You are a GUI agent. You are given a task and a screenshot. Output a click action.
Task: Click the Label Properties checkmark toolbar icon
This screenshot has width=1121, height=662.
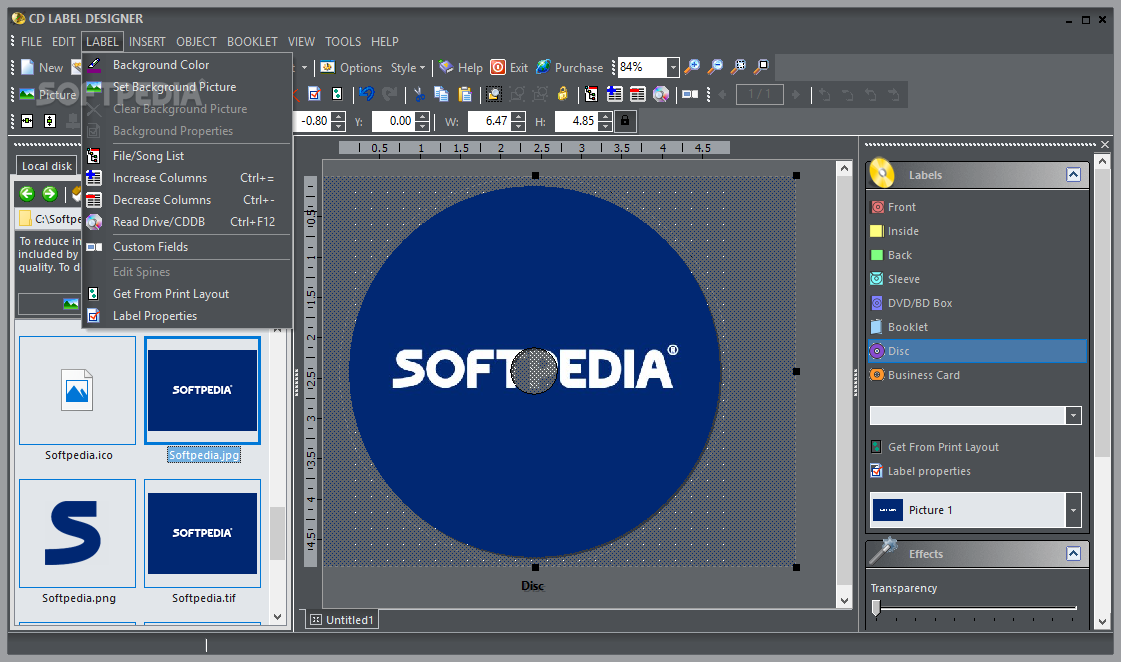315,94
